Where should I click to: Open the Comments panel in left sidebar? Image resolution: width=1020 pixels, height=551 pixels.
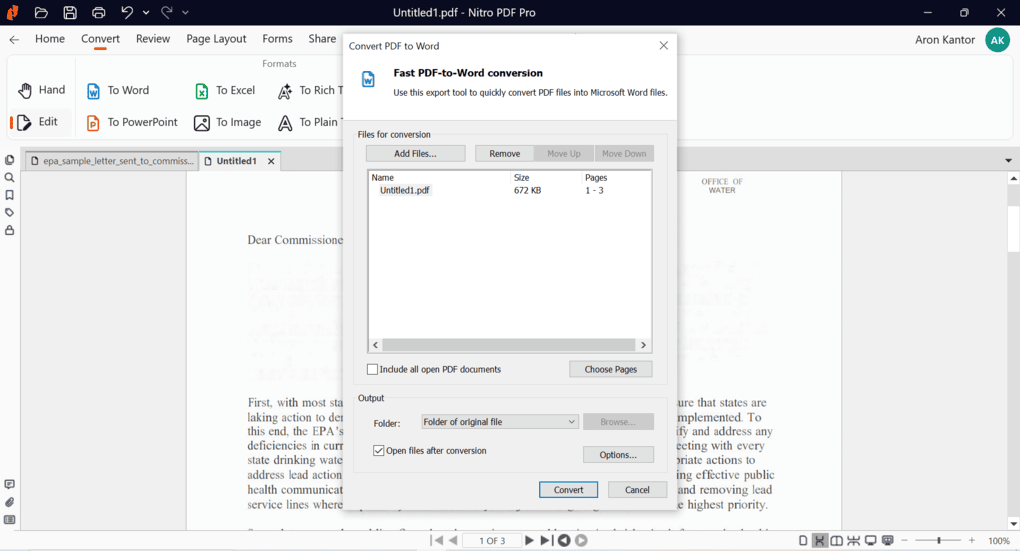point(10,485)
